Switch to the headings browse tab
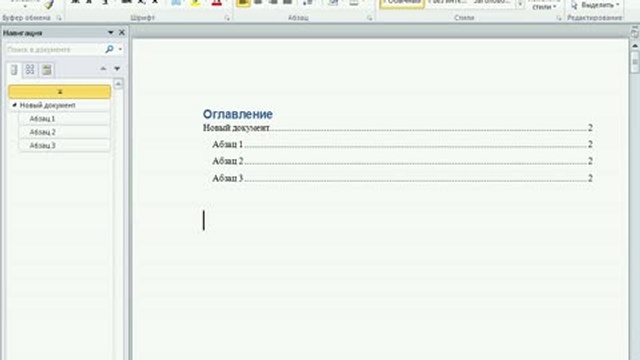 pos(14,70)
